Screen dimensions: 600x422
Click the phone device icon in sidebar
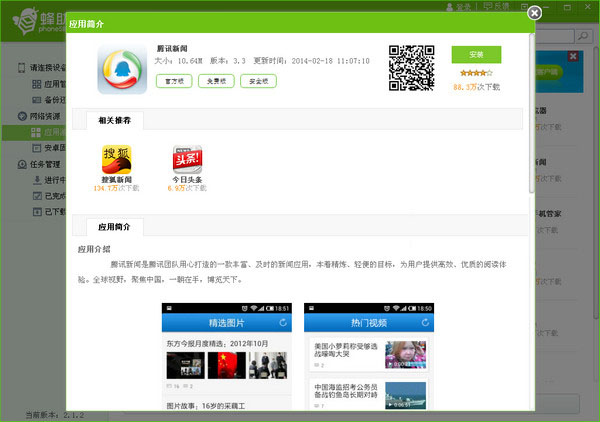[21, 68]
